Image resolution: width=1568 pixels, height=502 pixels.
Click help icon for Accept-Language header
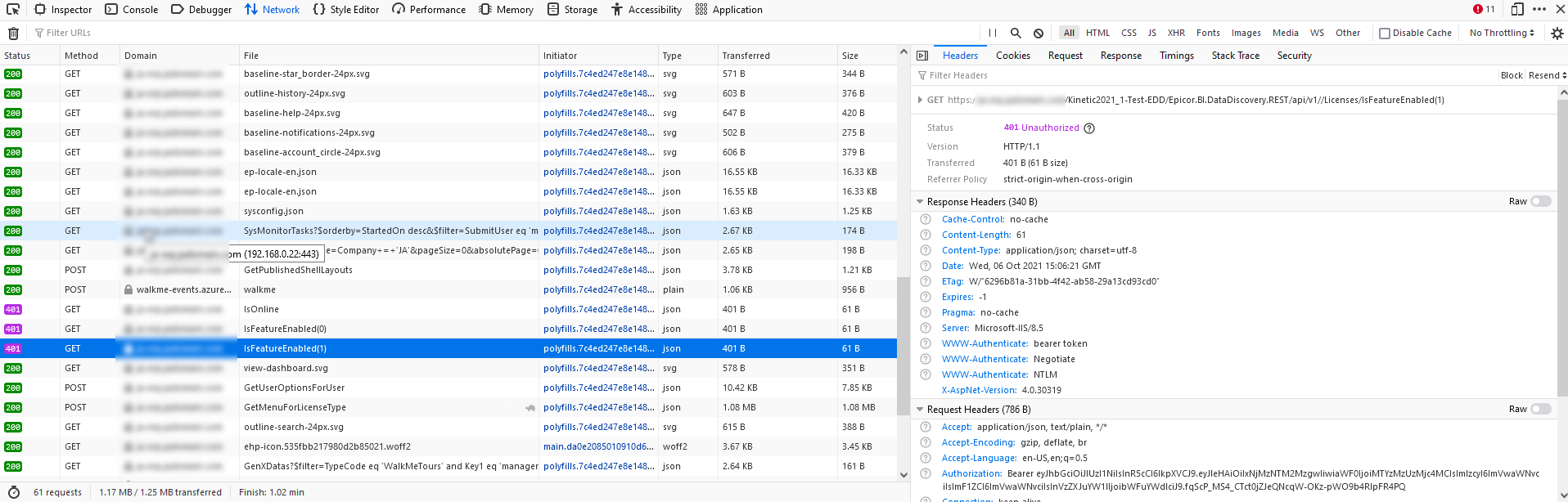click(x=926, y=458)
